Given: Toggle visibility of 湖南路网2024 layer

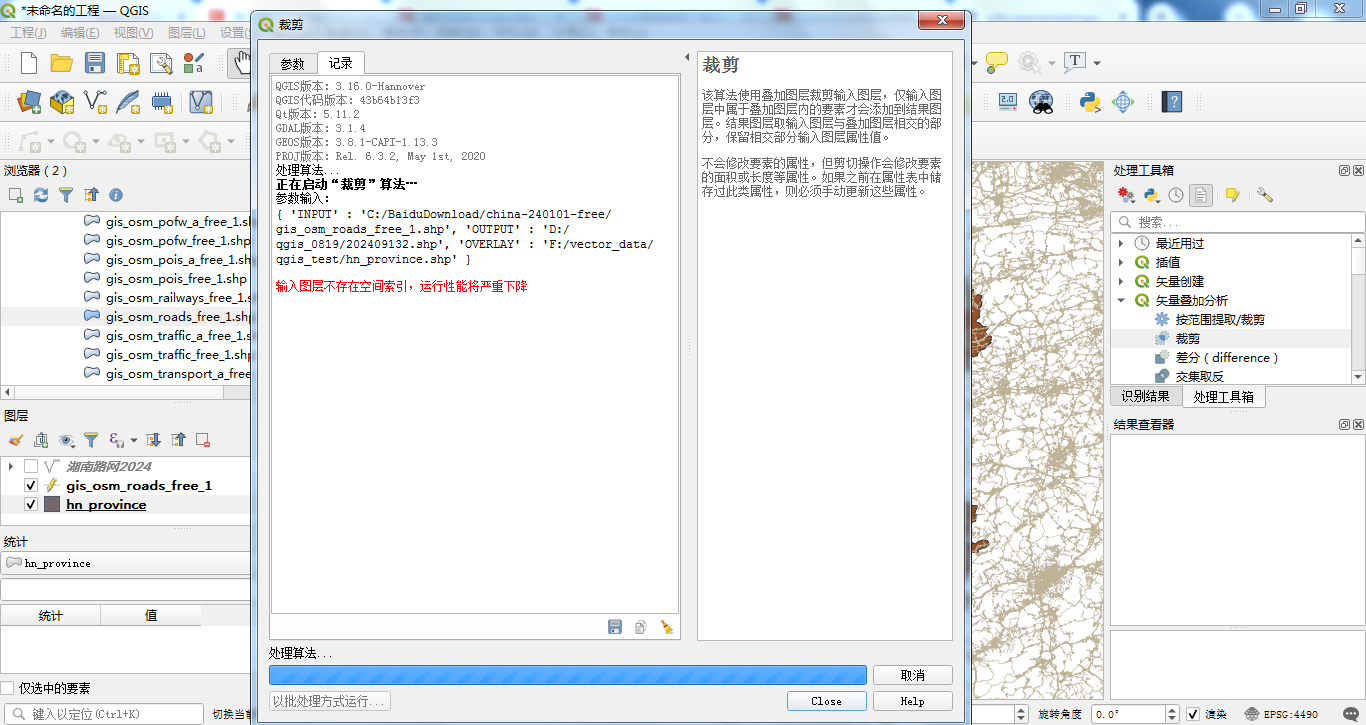Looking at the screenshot, I should (31, 466).
